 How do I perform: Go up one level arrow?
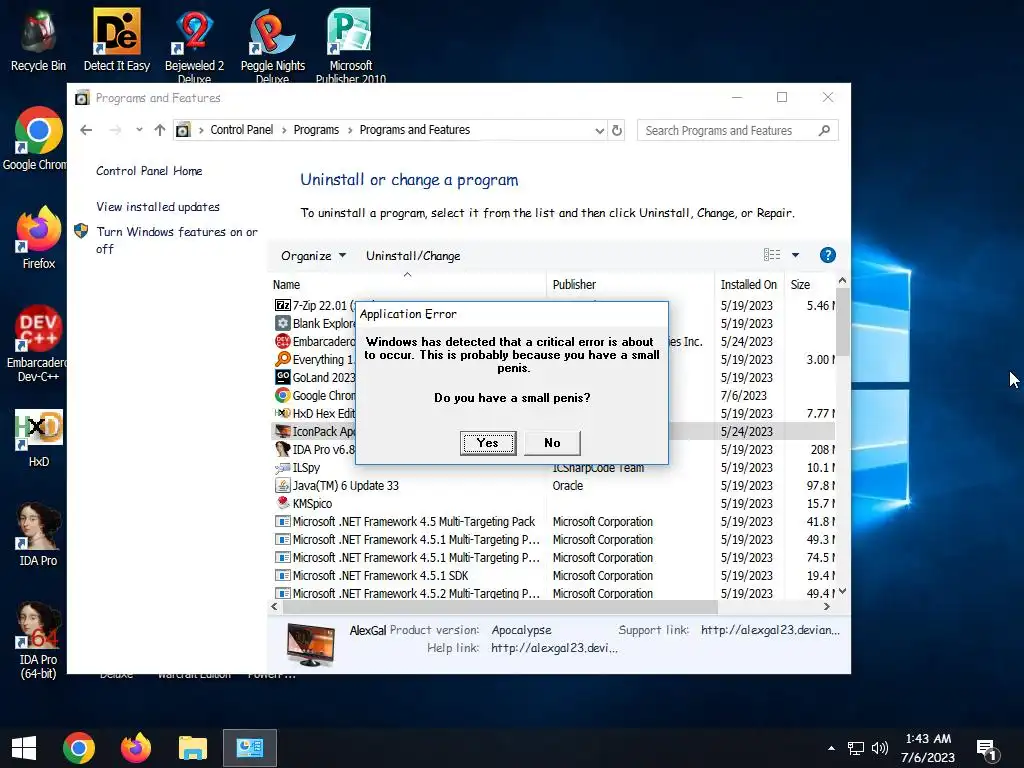159,130
